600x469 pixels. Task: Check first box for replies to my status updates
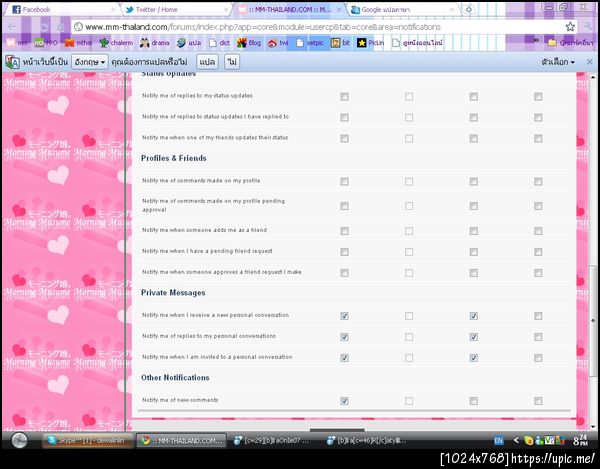(x=344, y=96)
